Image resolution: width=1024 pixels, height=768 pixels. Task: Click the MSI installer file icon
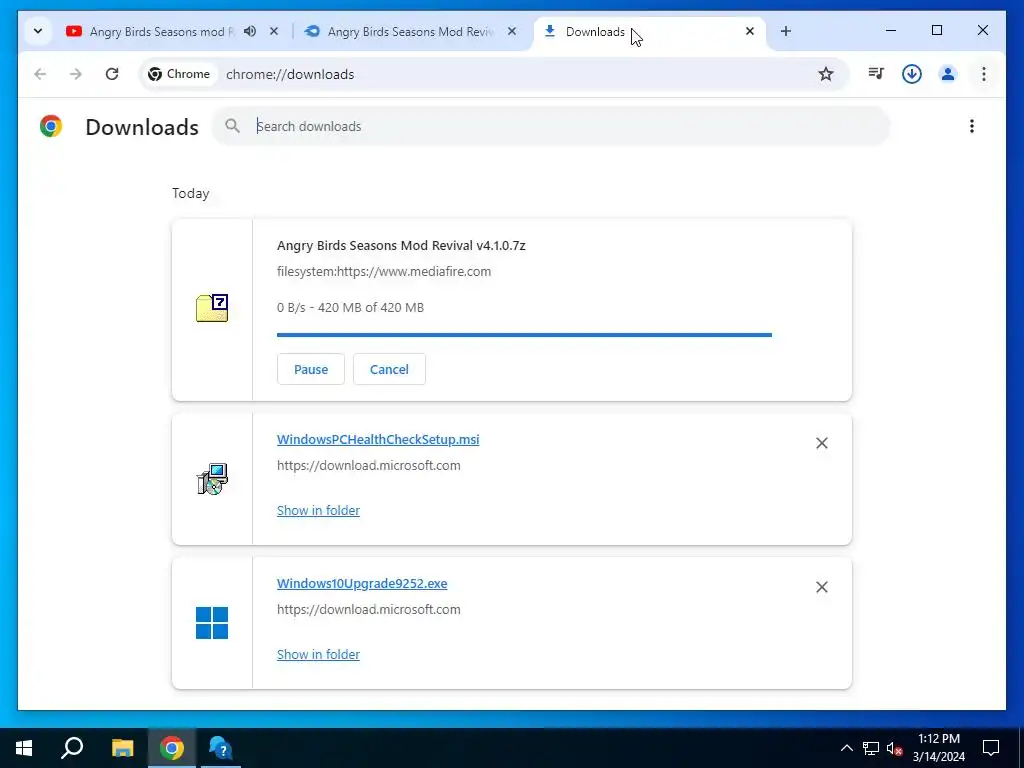coord(212,479)
